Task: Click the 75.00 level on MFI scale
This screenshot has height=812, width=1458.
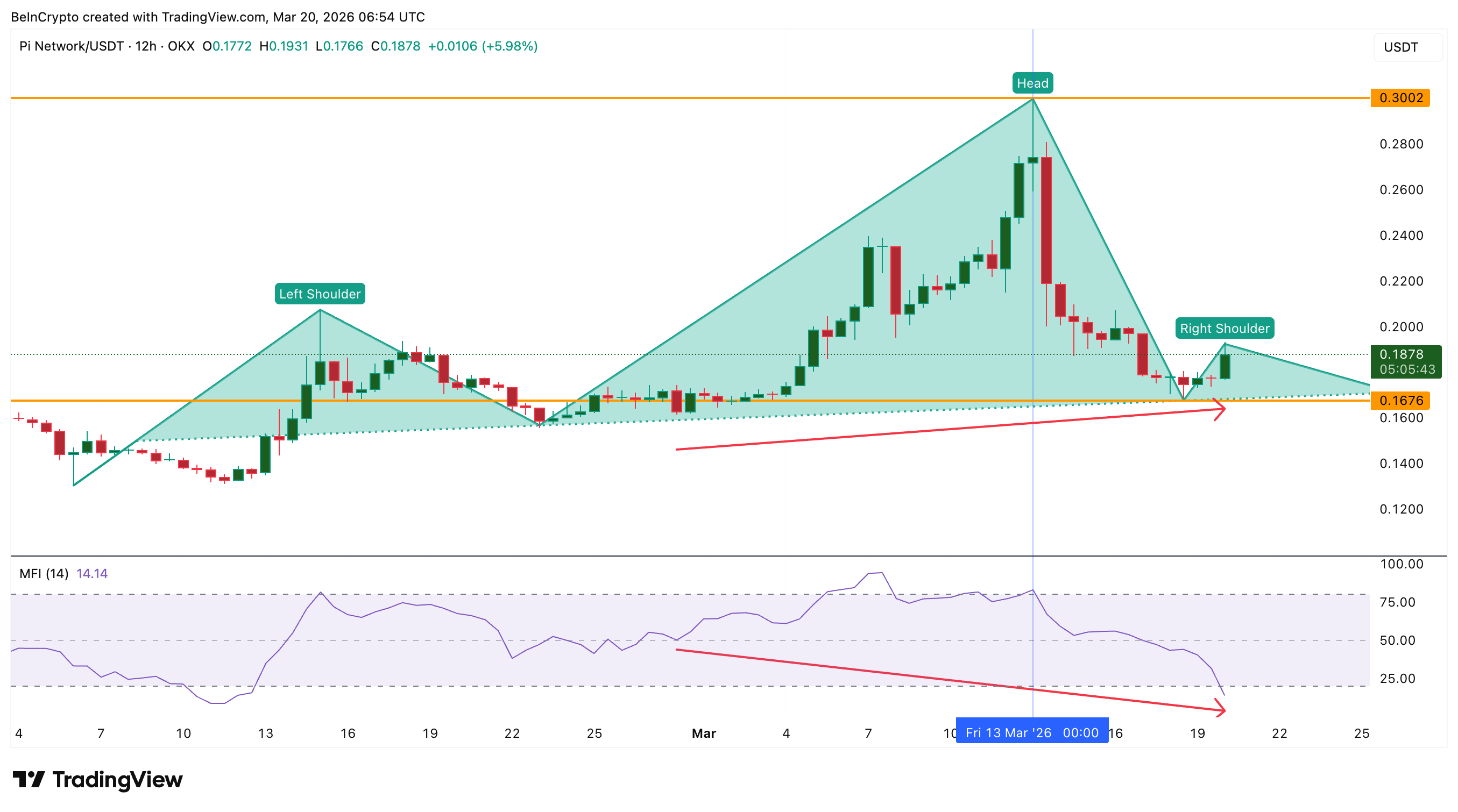Action: (x=1397, y=602)
